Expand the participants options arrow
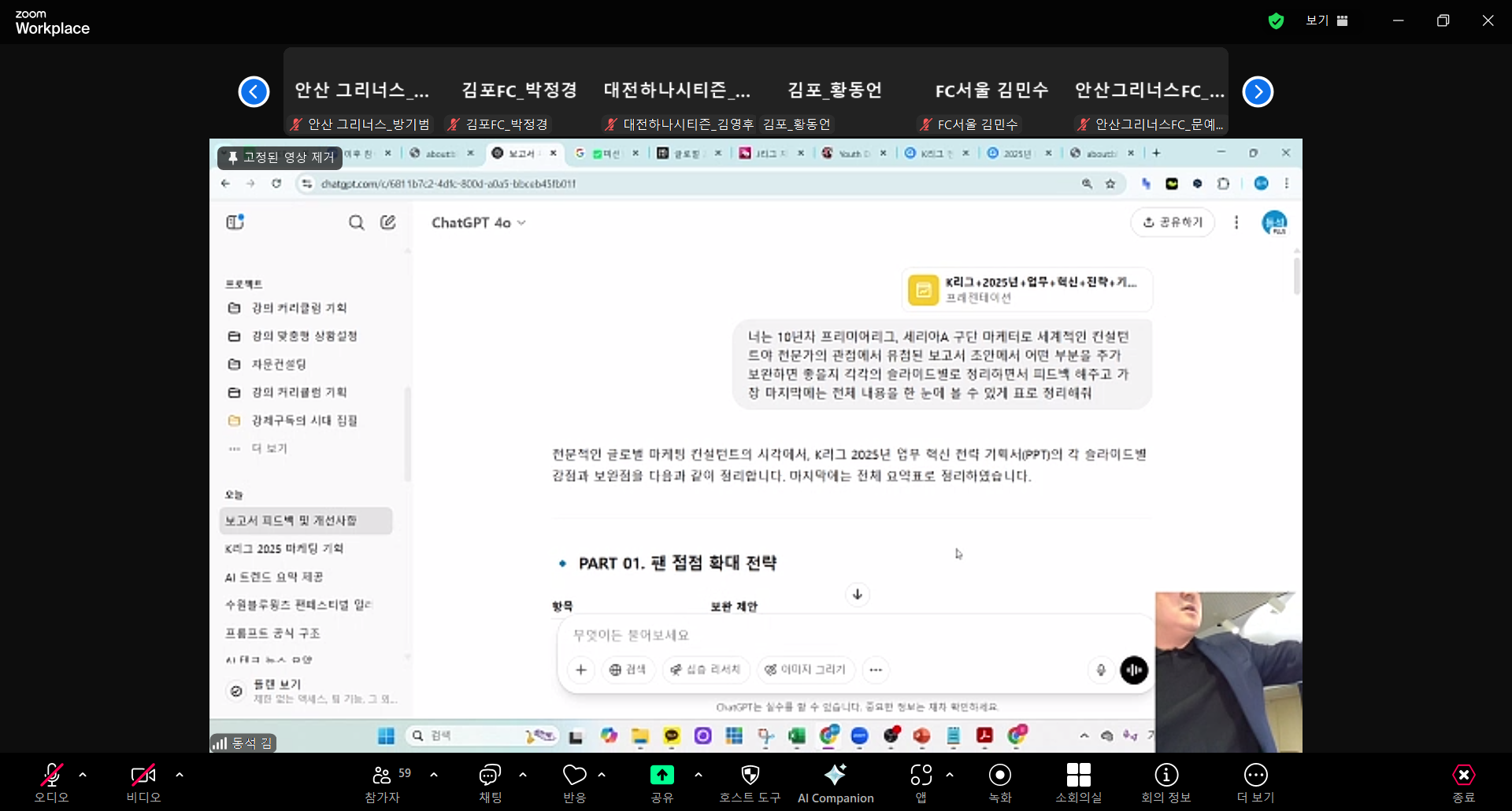The height and width of the screenshot is (811, 1512). point(434,776)
